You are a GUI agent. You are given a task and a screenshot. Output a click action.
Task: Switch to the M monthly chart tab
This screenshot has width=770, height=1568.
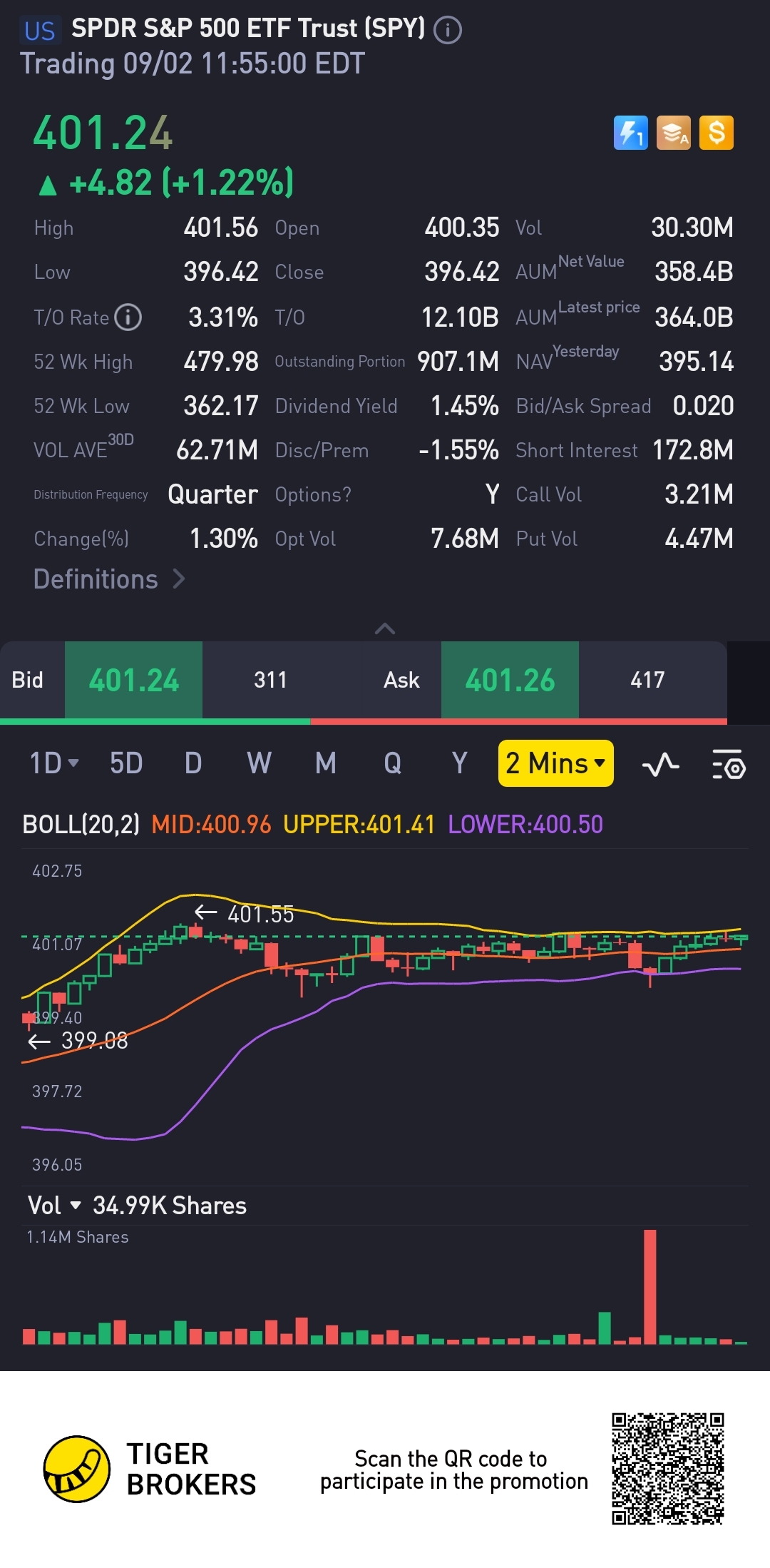pyautogui.click(x=326, y=763)
